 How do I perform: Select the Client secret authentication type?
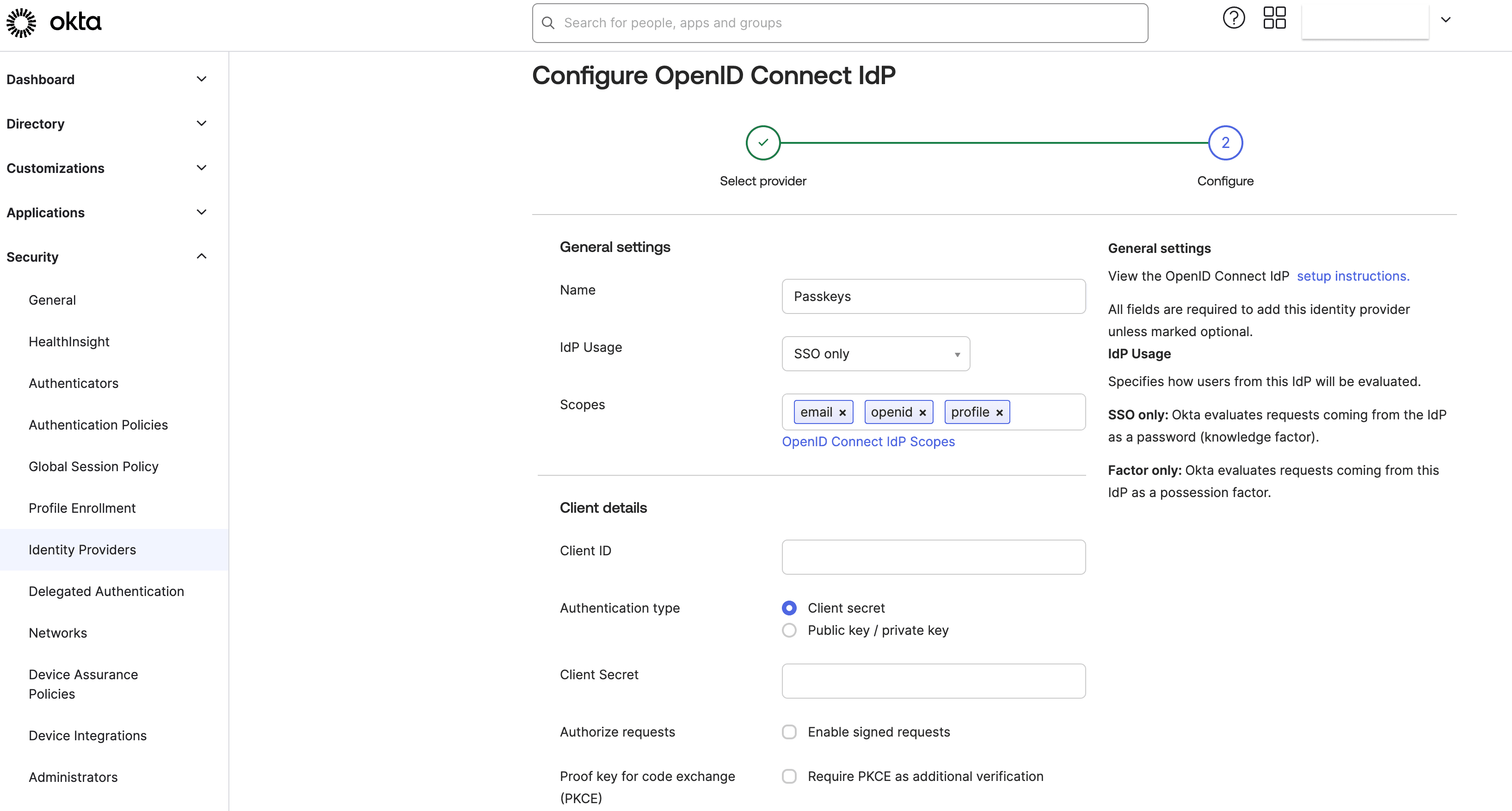tap(789, 608)
